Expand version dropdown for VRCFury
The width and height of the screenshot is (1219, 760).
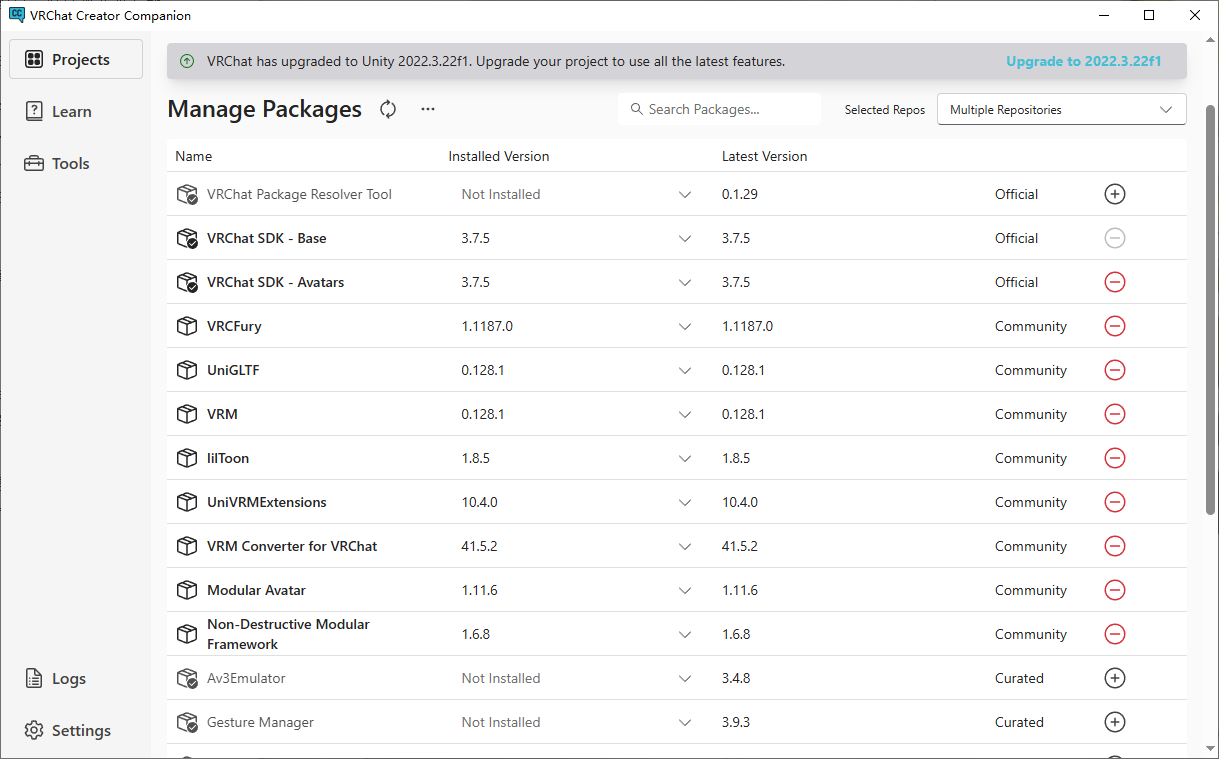[685, 326]
